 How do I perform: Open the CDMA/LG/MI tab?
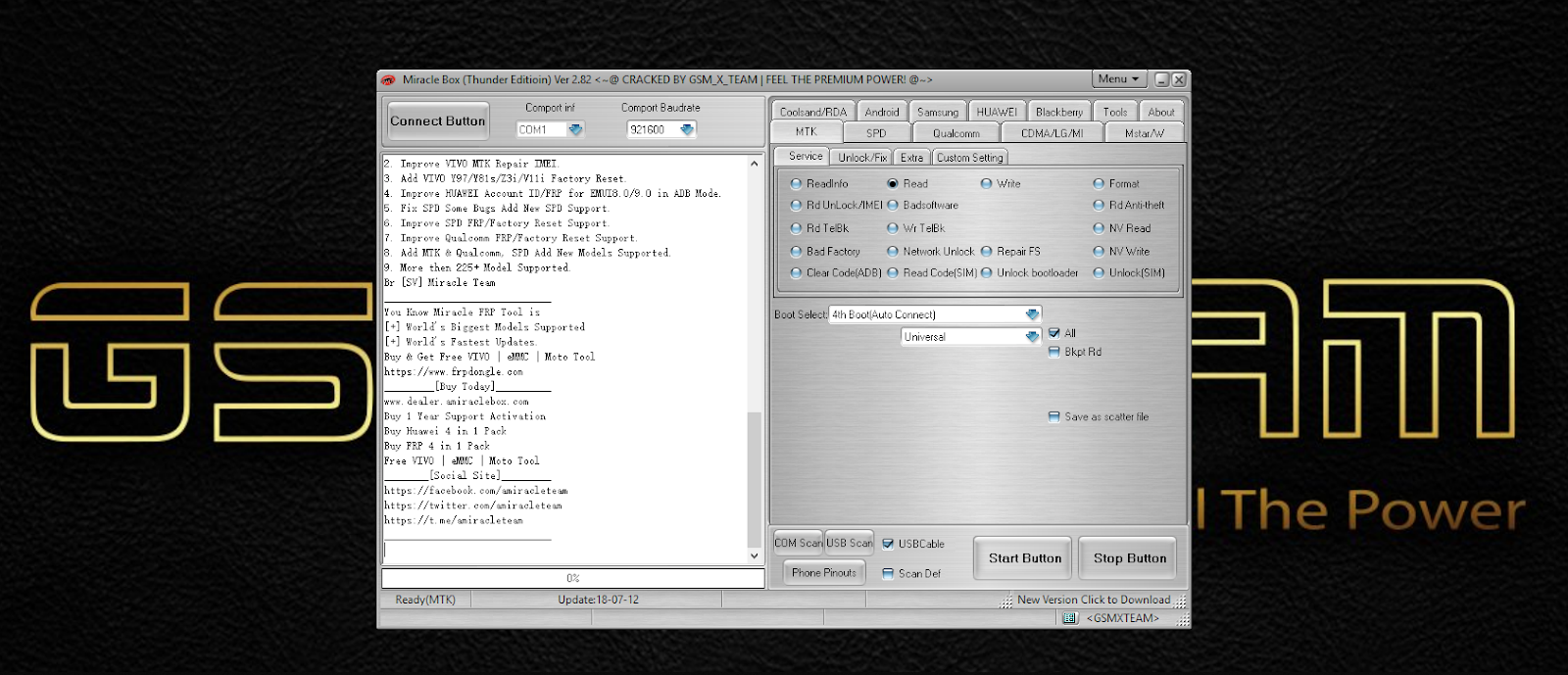tap(1052, 132)
